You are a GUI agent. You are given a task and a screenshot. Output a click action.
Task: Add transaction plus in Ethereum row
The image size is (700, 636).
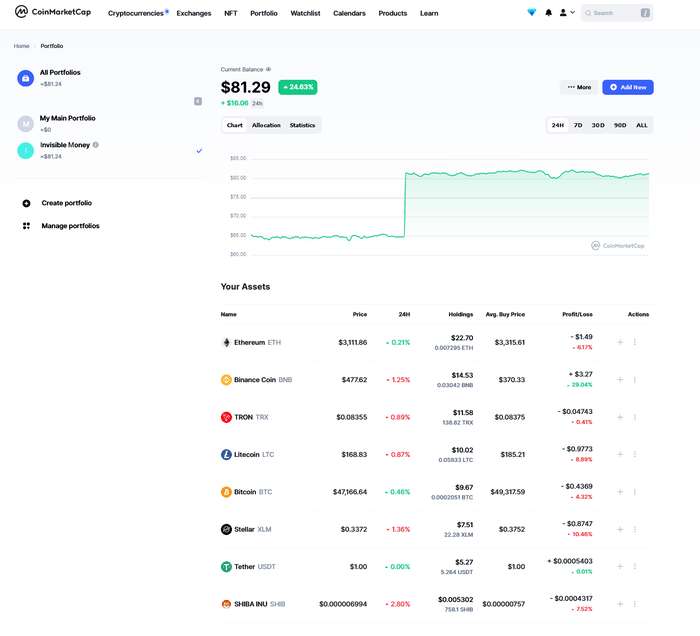[x=620, y=342]
